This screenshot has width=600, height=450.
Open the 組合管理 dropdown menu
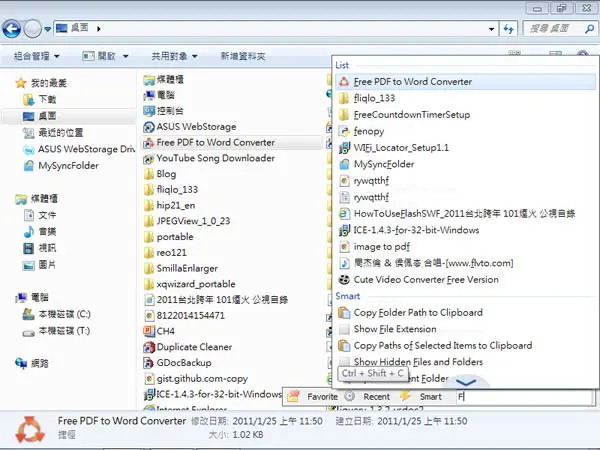(x=36, y=56)
